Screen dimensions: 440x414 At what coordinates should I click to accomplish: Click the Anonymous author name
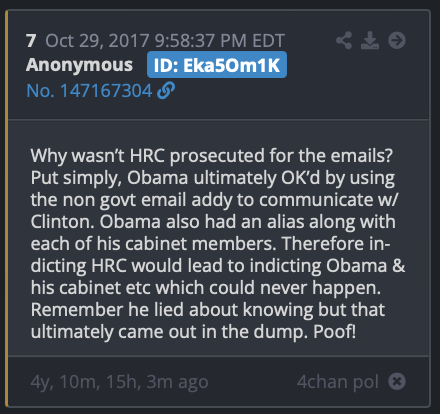79,65
